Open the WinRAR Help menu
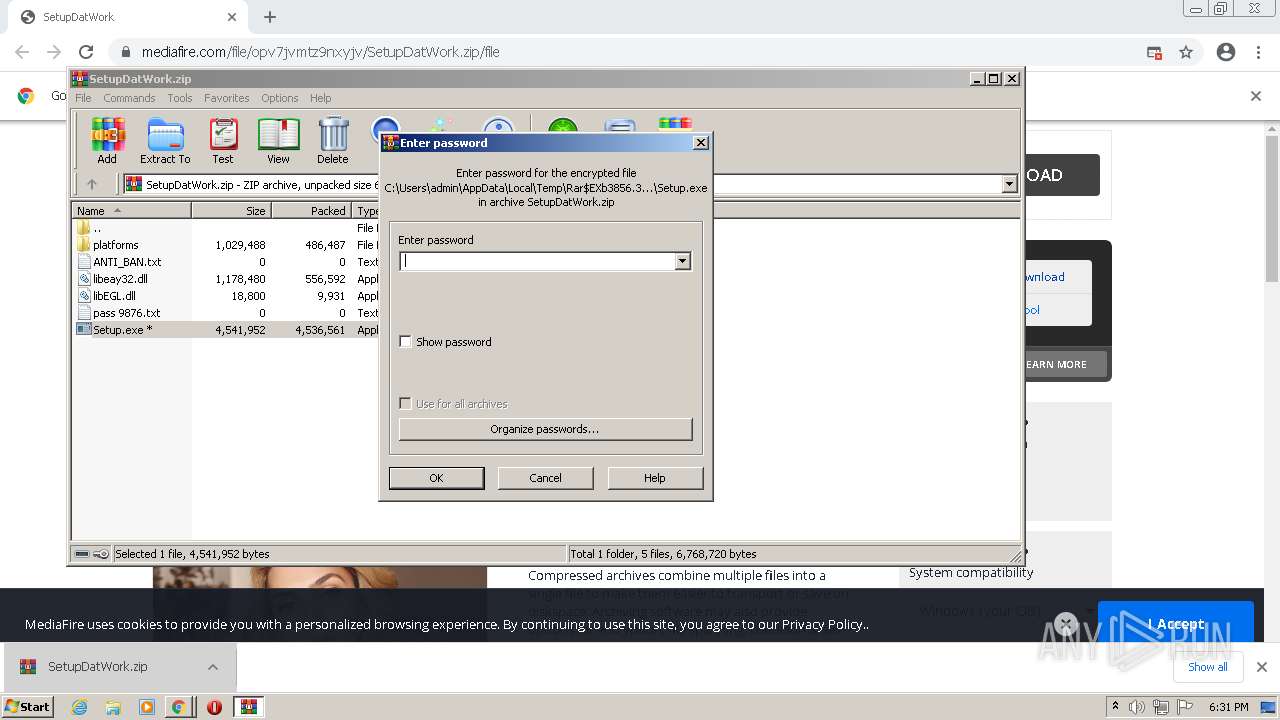The width and height of the screenshot is (1280, 720). tap(320, 98)
